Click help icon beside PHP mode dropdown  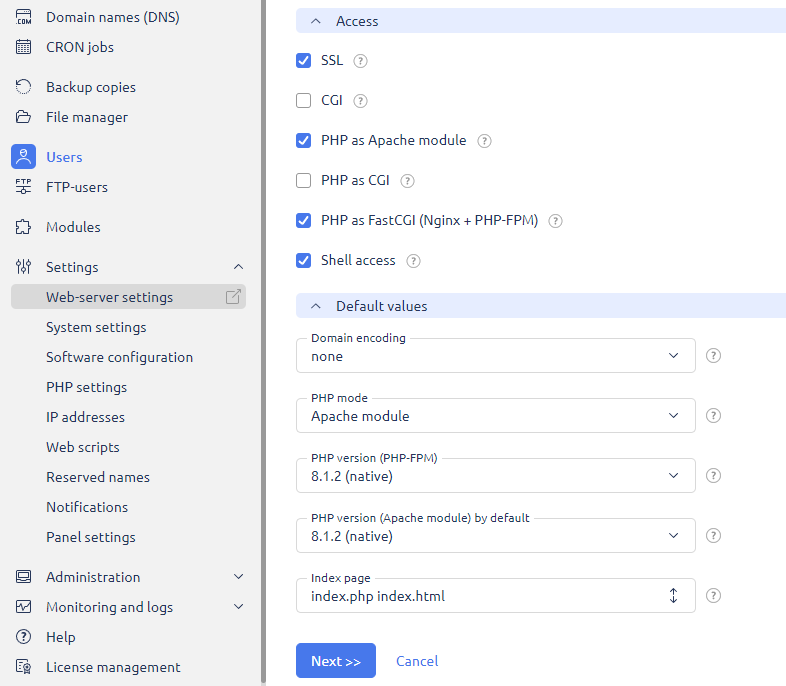coord(713,416)
